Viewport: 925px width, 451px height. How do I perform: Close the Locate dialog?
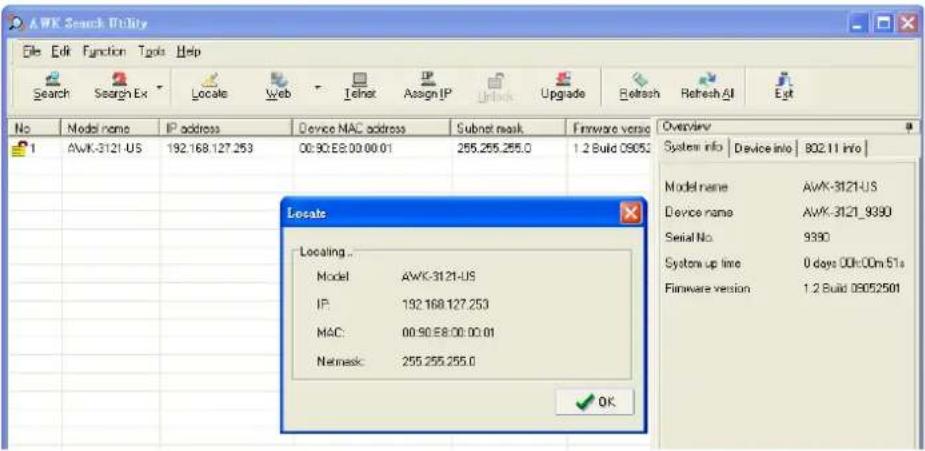[x=630, y=212]
